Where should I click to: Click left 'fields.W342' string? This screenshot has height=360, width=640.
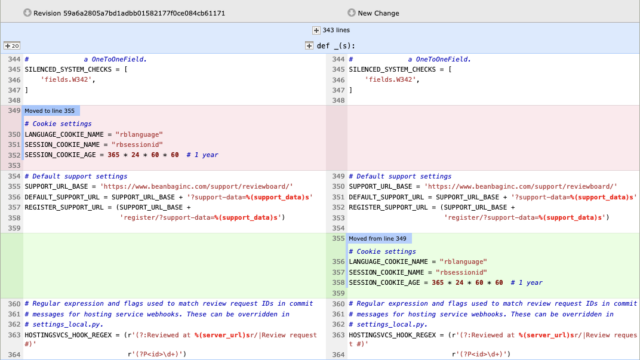point(66,80)
